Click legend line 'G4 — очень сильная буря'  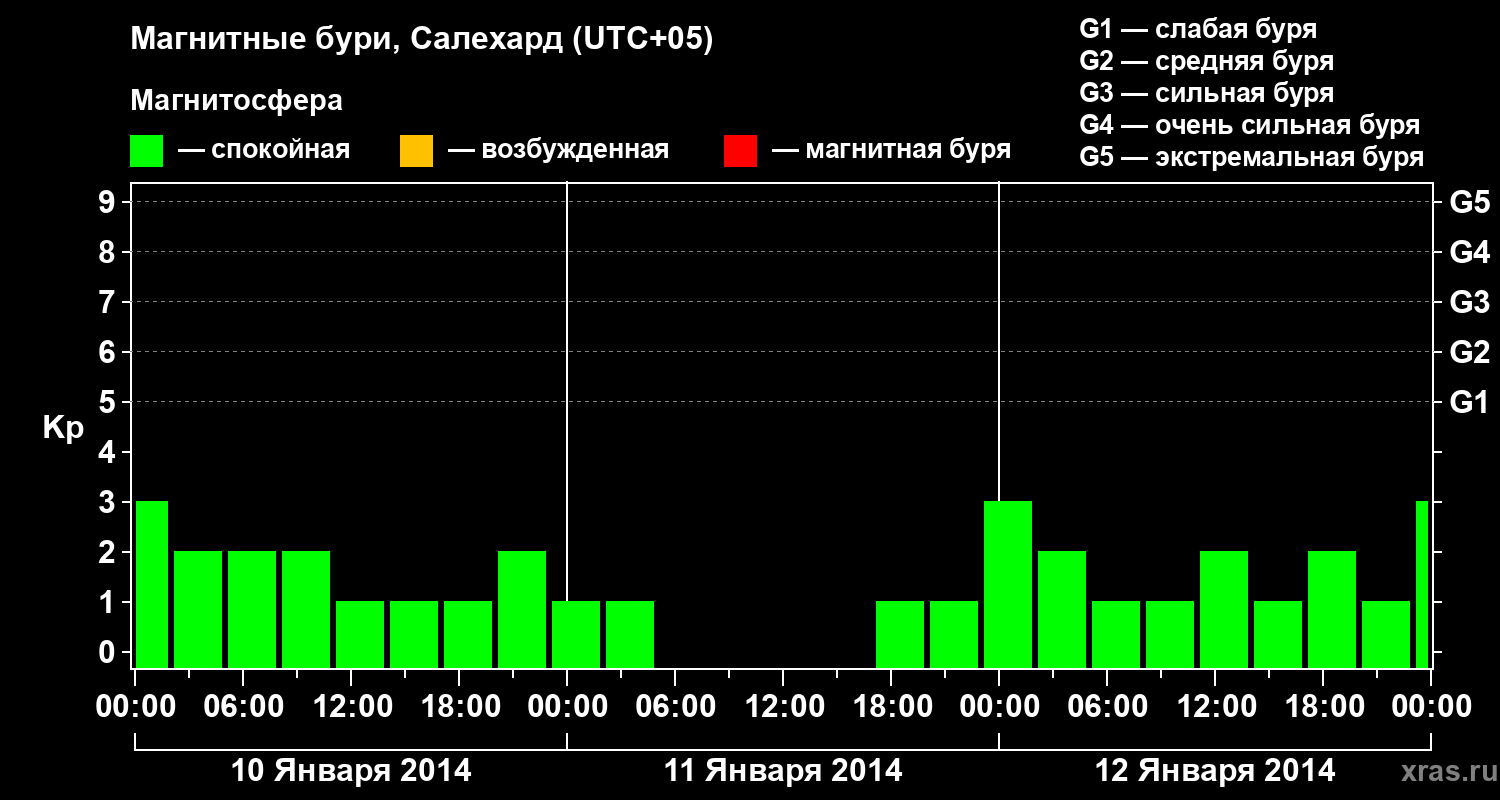click(x=1250, y=125)
